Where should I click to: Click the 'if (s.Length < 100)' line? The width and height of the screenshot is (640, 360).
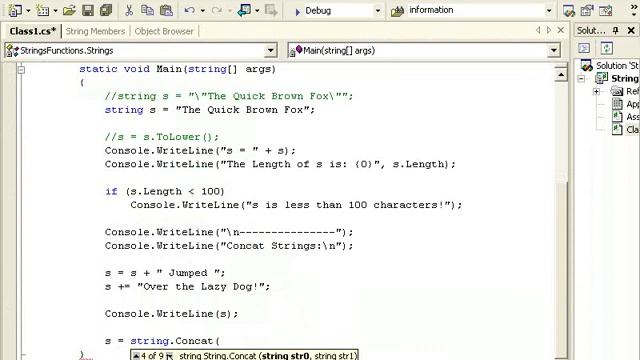(164, 191)
